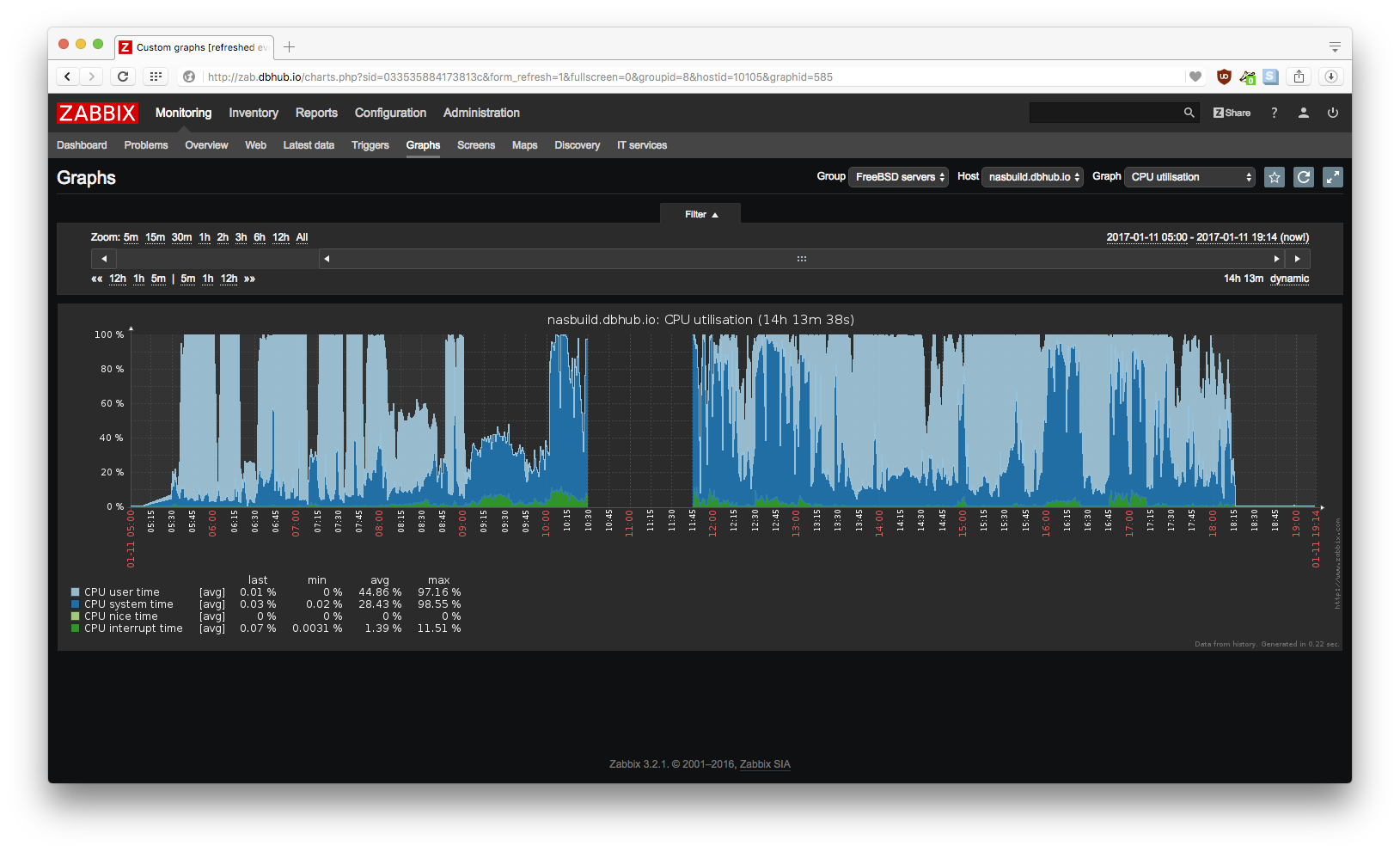
Task: Click the Zabbix search magnifier icon
Action: 1189,113
